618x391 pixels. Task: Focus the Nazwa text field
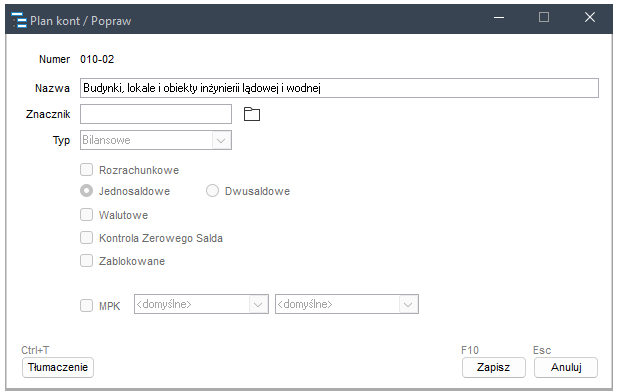[x=339, y=88]
